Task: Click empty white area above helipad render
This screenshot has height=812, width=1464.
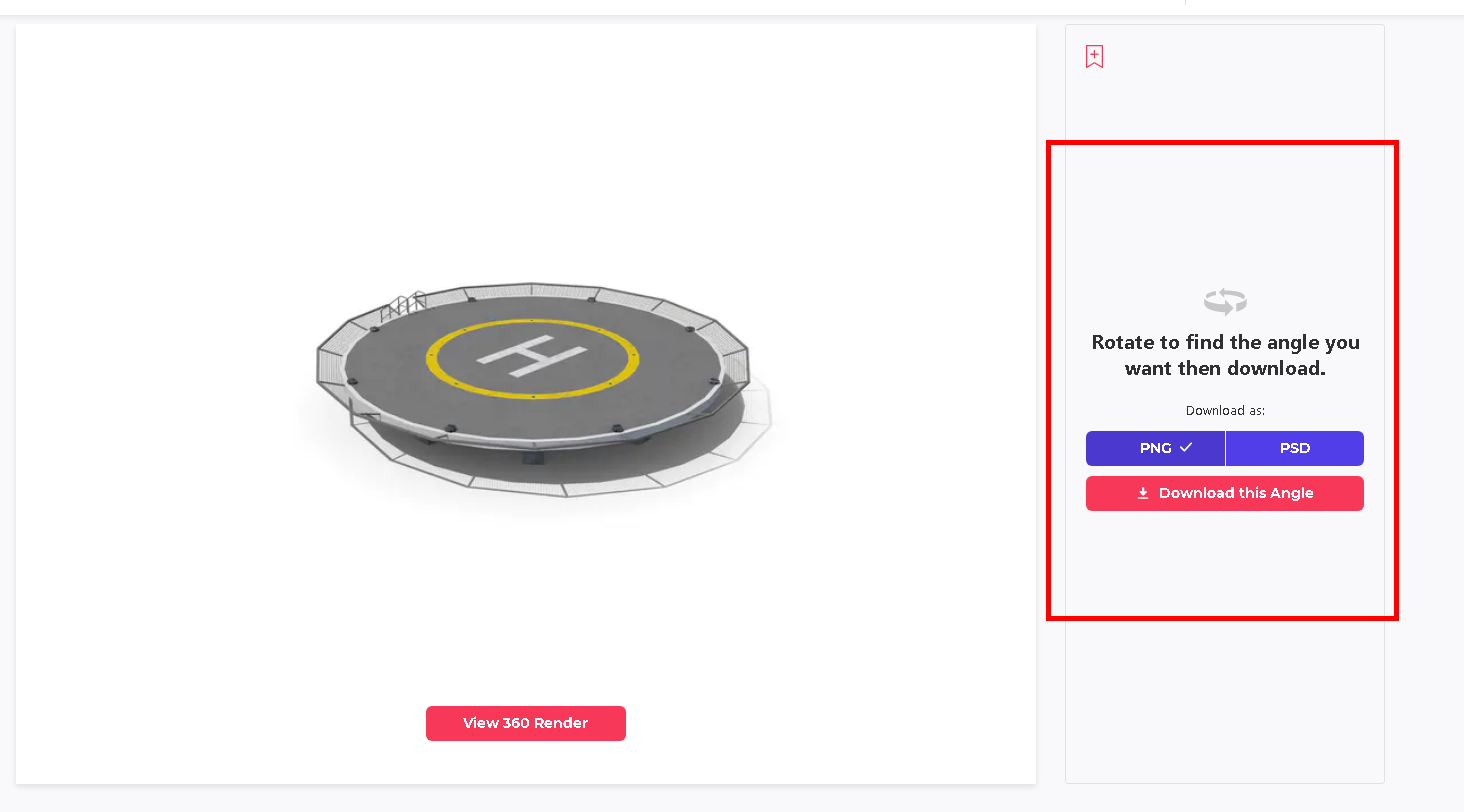Action: pyautogui.click(x=526, y=150)
